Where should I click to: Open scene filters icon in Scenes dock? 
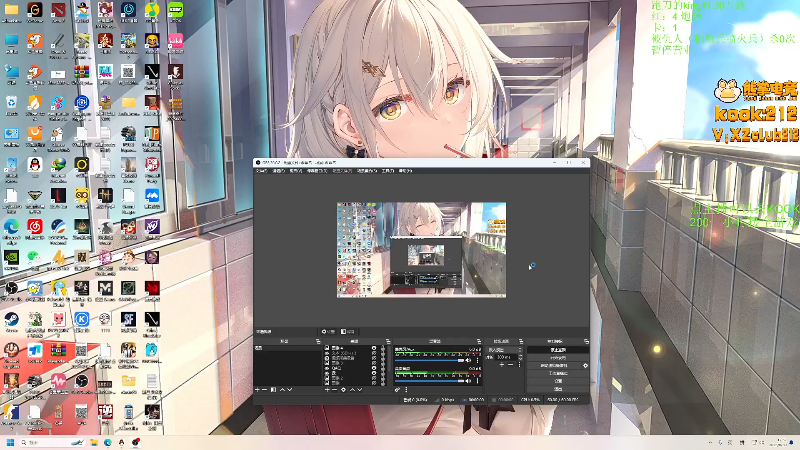click(273, 390)
